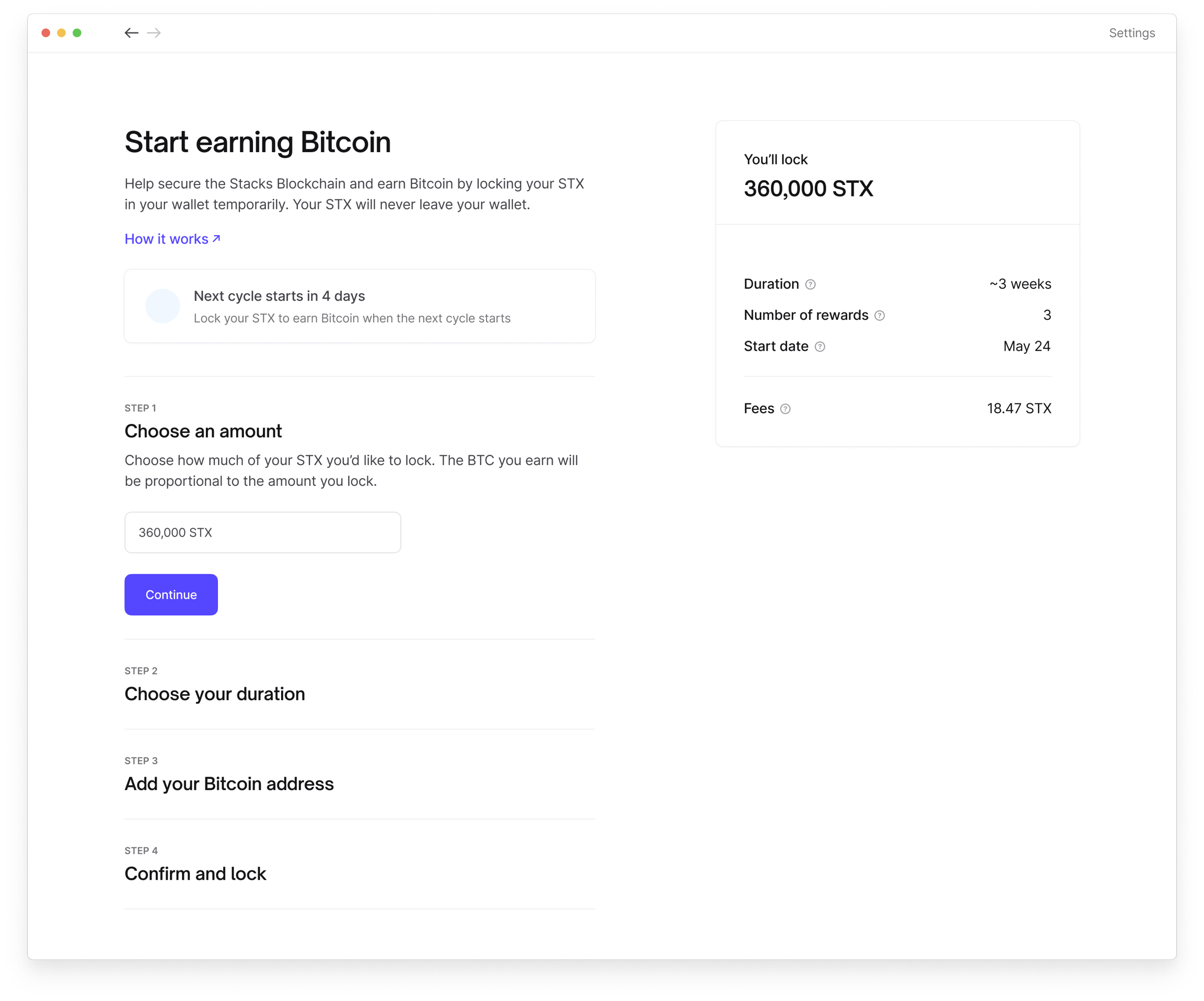Click the Duration help question icon
Image resolution: width=1204 pixels, height=1001 pixels.
810,284
